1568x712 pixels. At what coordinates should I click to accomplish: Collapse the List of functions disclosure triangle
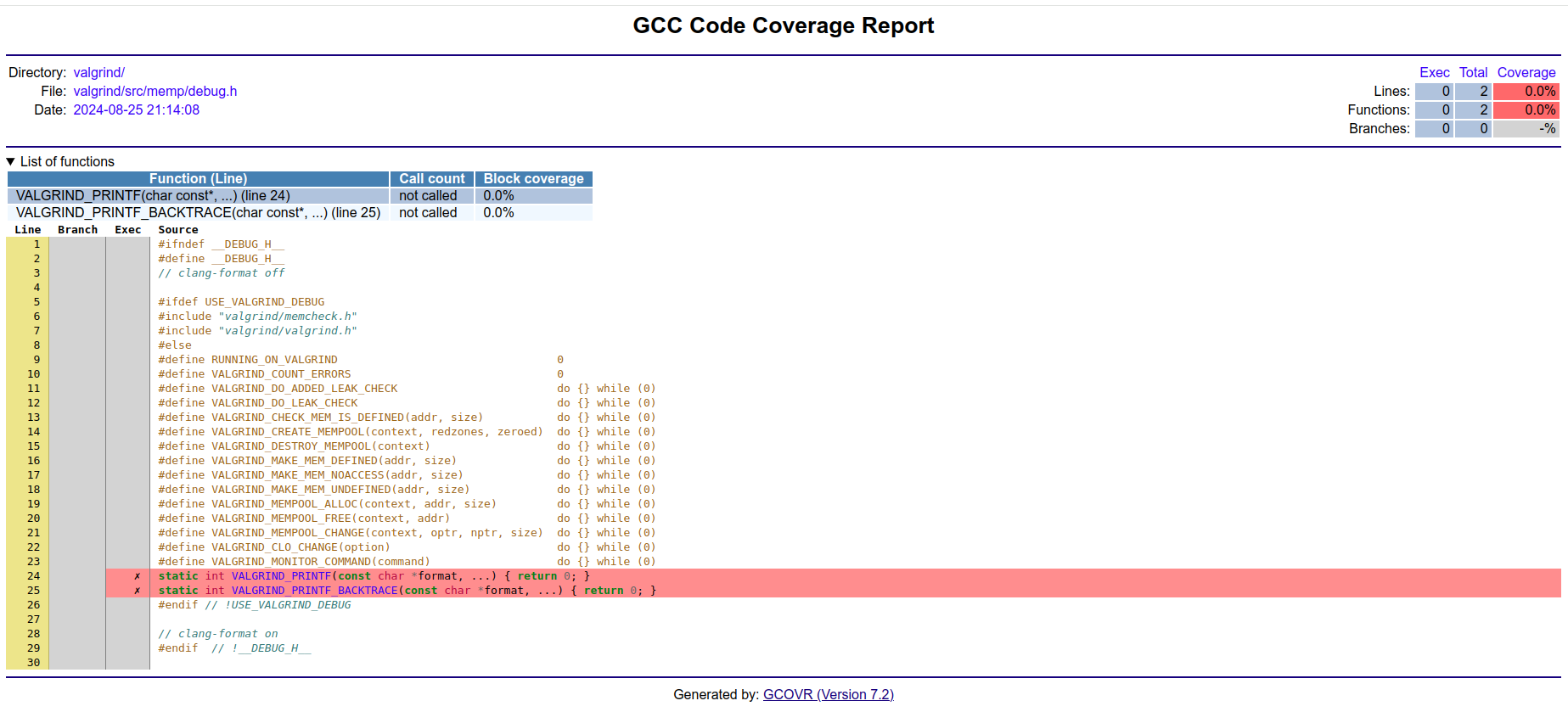[x=11, y=161]
